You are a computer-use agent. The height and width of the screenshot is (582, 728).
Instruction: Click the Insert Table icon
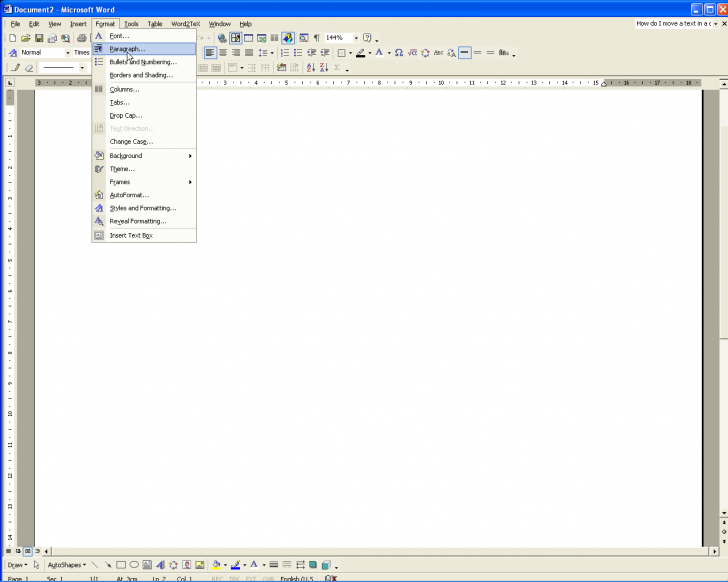coord(248,38)
